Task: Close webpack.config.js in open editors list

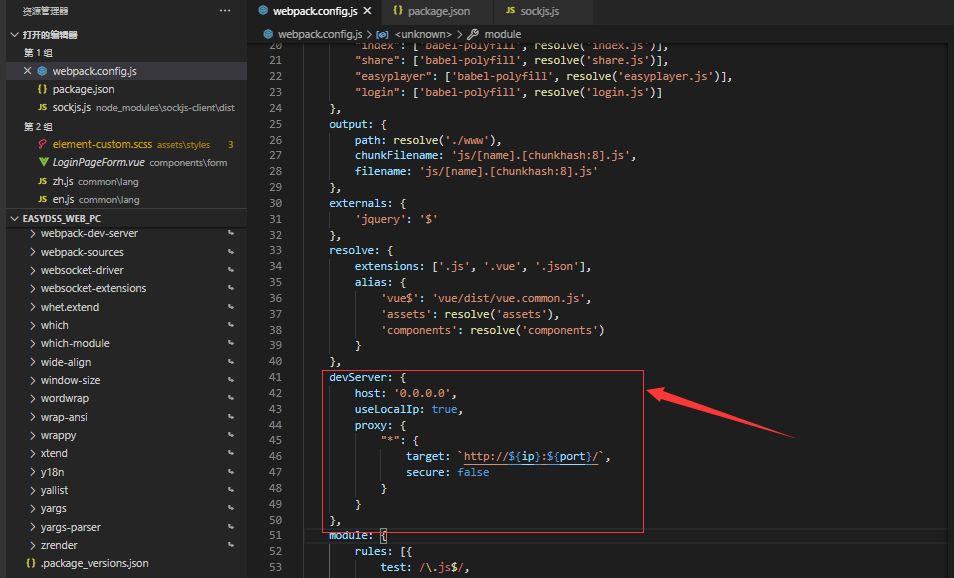Action: pyautogui.click(x=27, y=71)
